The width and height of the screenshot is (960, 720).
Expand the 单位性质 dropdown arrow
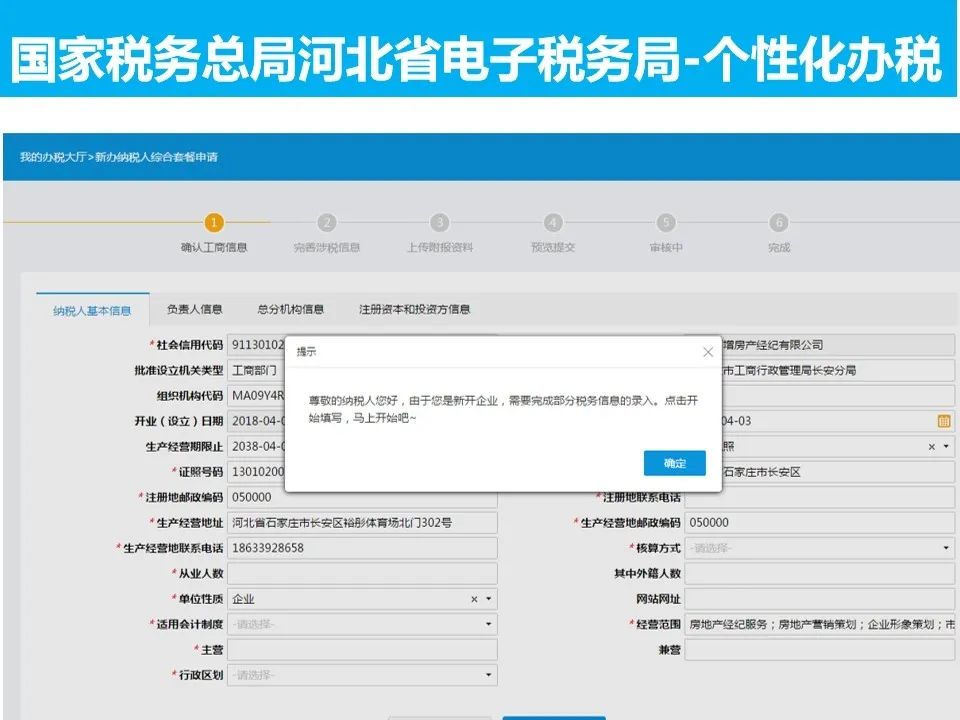coord(489,599)
